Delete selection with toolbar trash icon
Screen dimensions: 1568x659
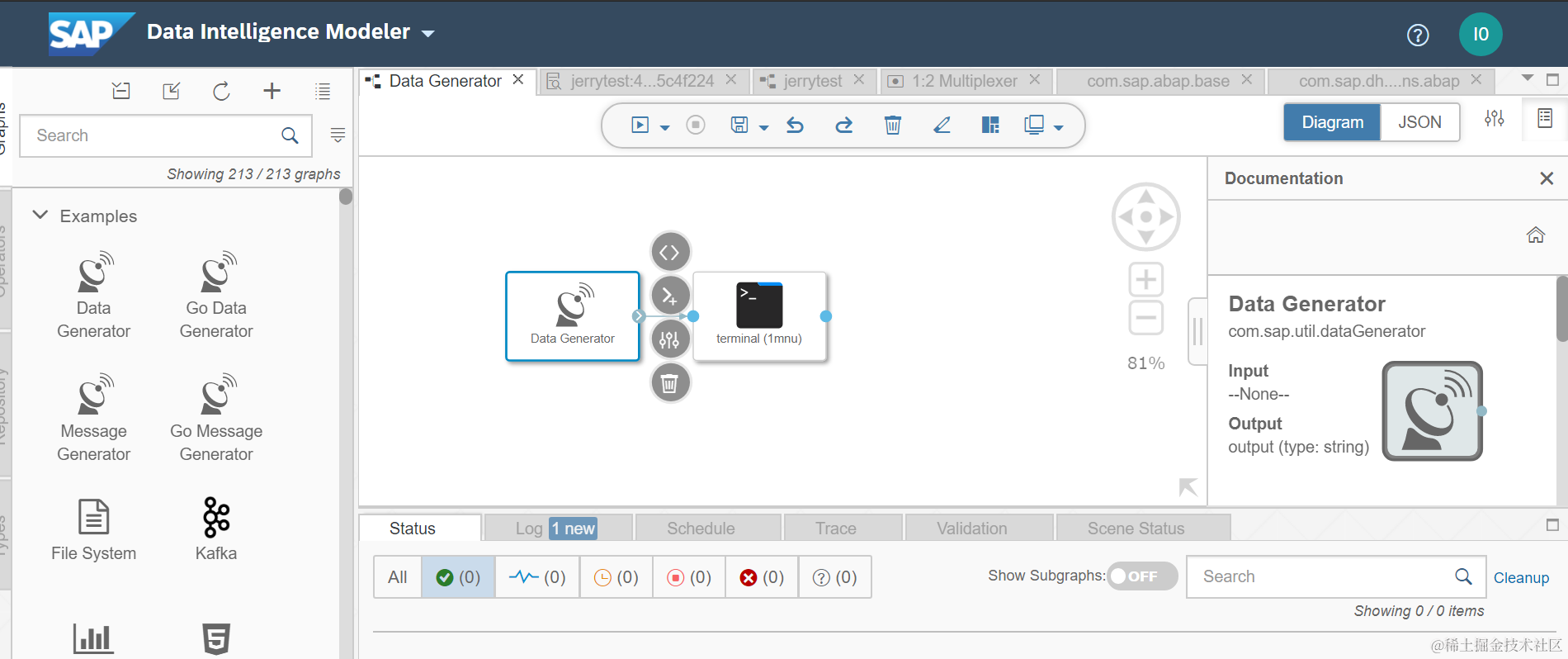[x=893, y=125]
